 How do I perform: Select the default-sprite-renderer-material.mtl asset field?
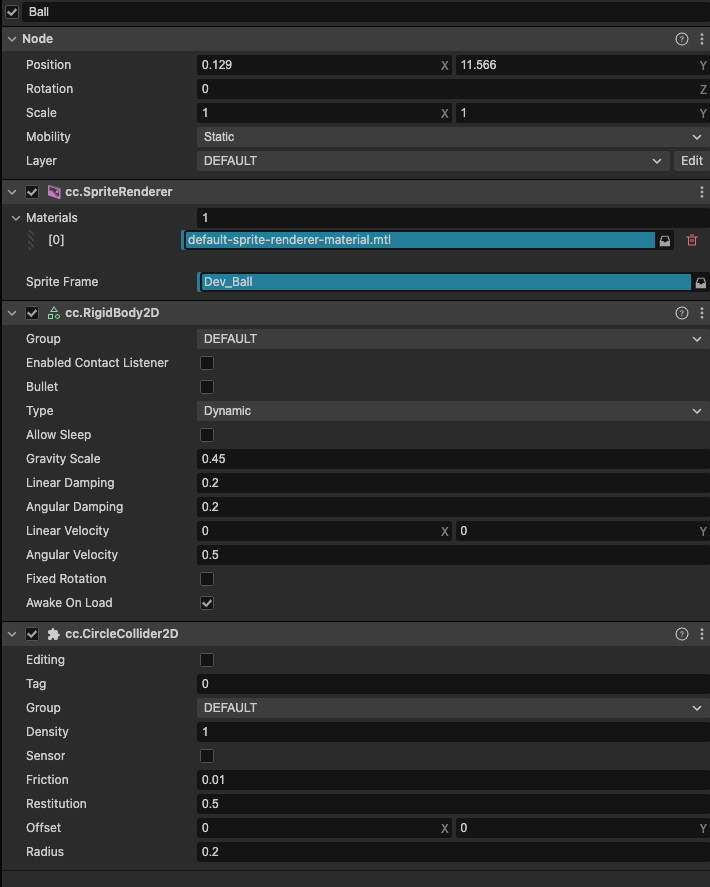[x=420, y=240]
